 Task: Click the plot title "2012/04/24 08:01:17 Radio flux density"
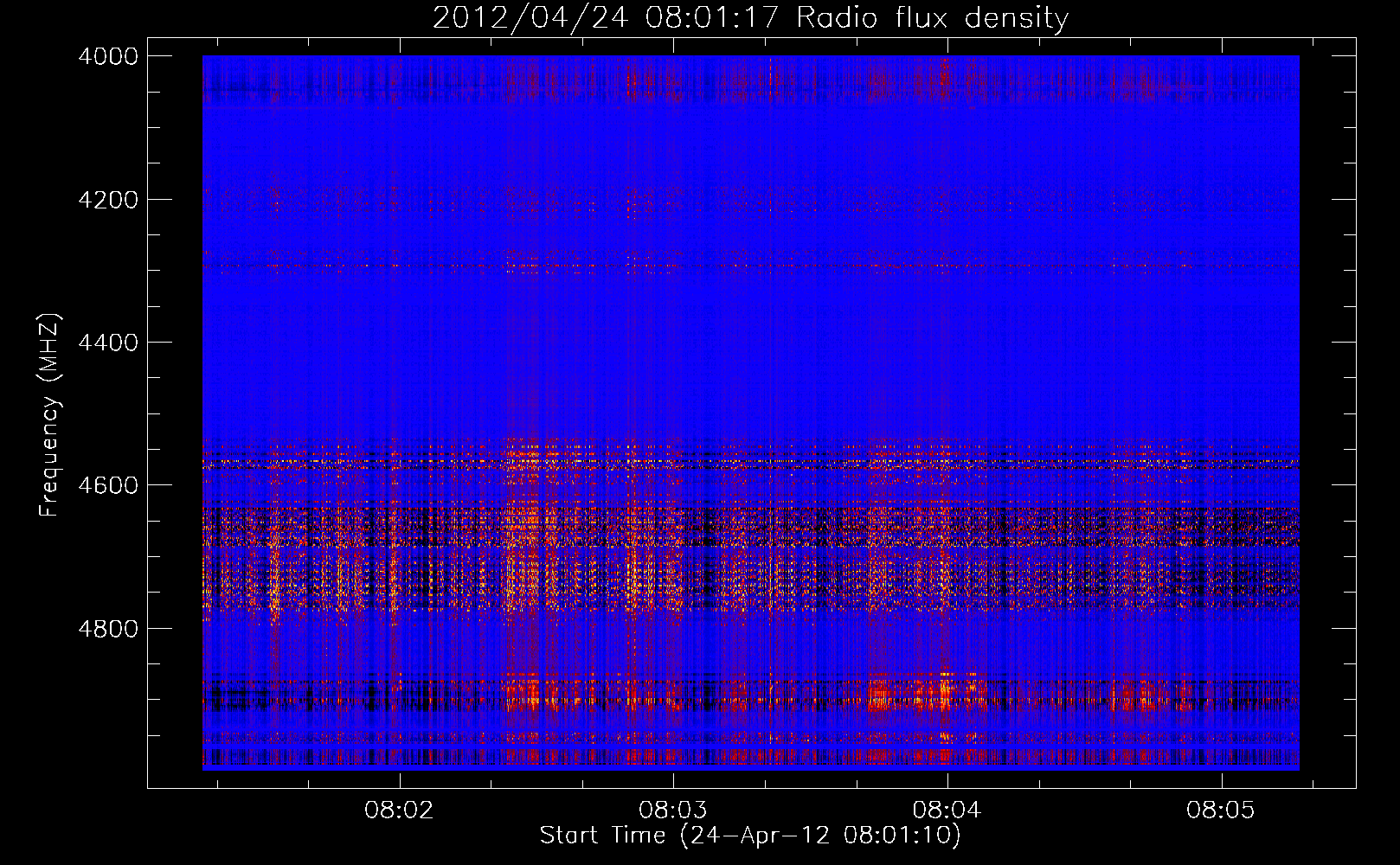click(750, 17)
